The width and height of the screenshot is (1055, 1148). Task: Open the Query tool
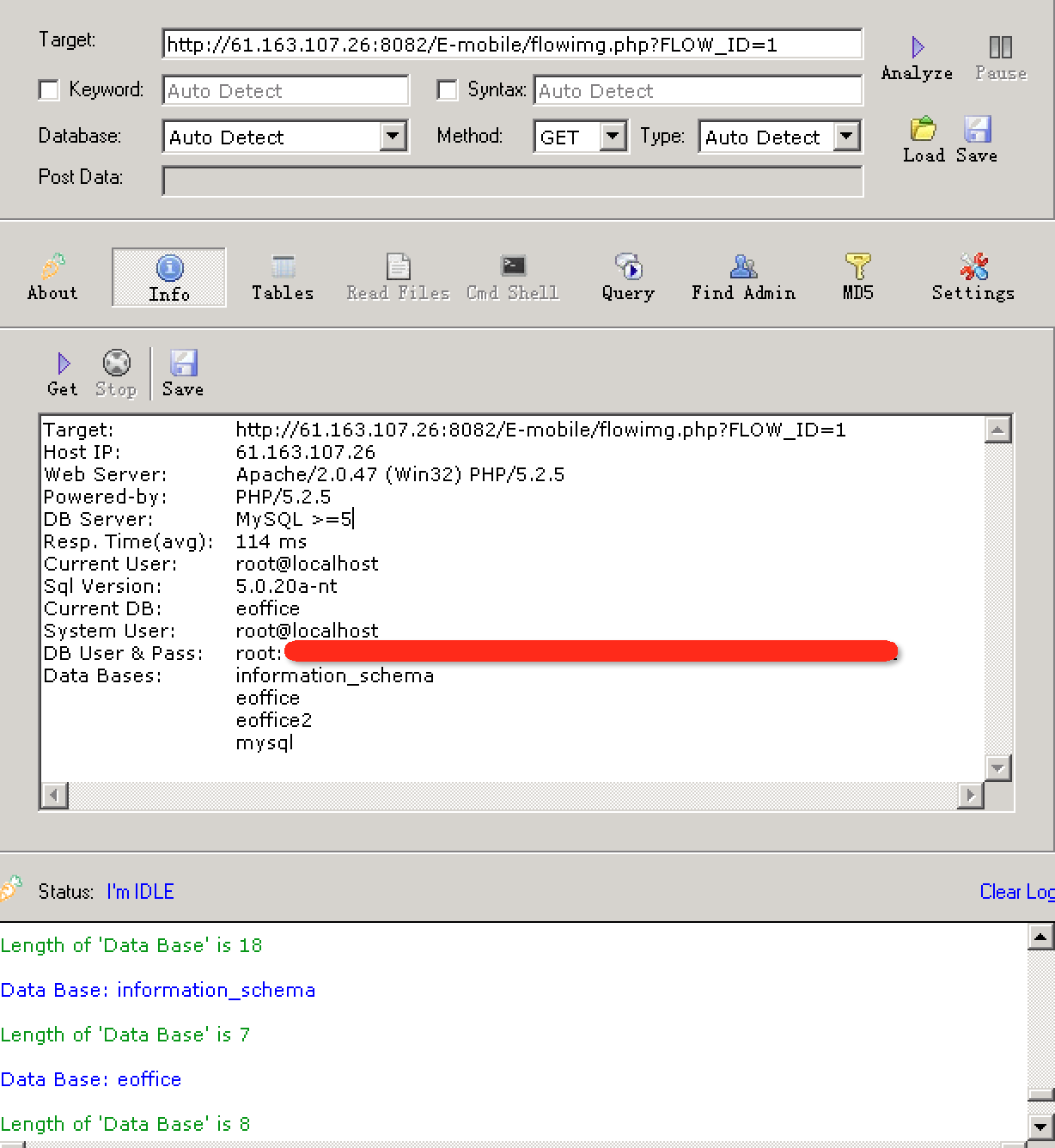tap(628, 278)
